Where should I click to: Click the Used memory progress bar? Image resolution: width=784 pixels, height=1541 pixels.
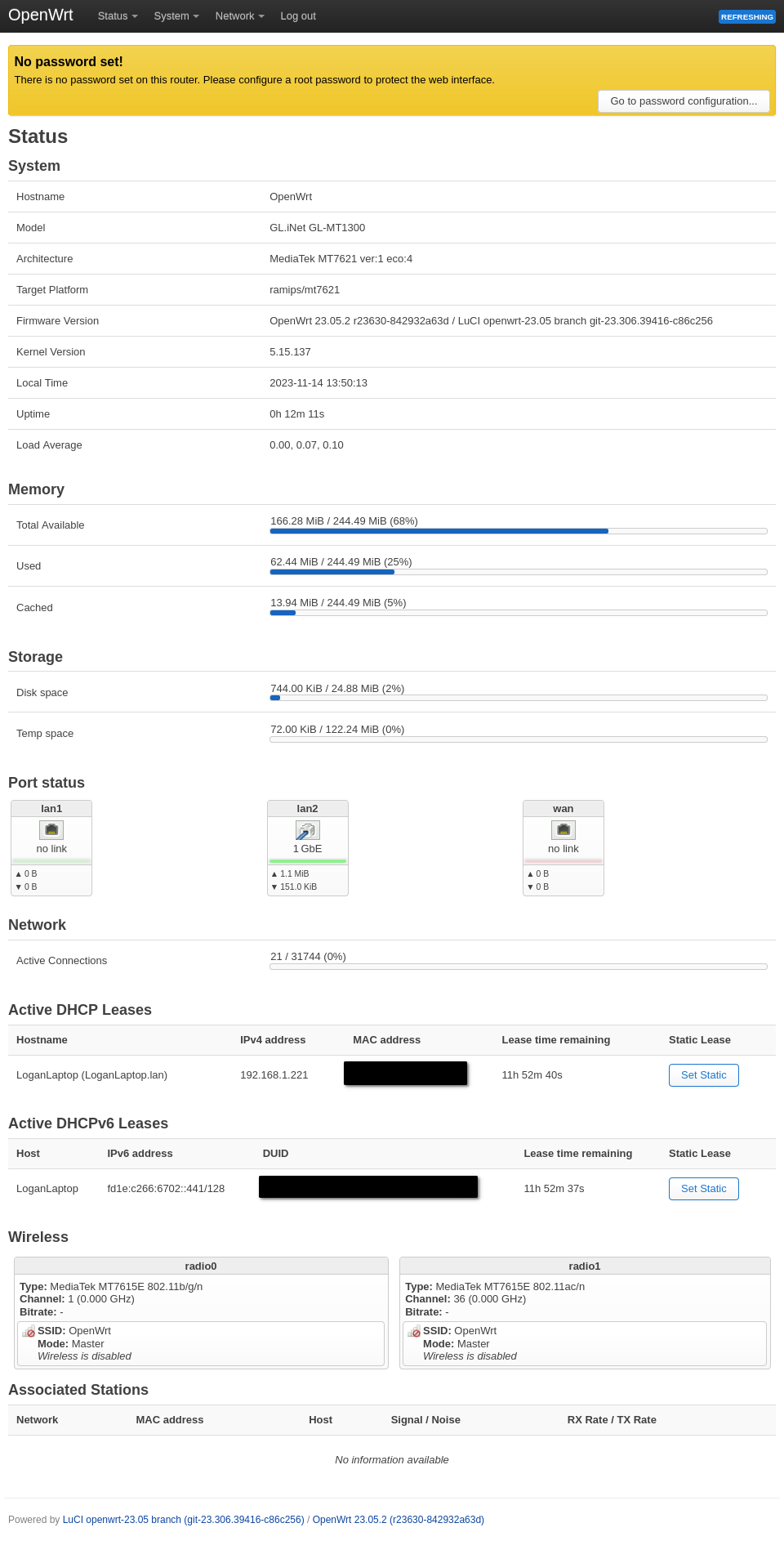(x=519, y=572)
